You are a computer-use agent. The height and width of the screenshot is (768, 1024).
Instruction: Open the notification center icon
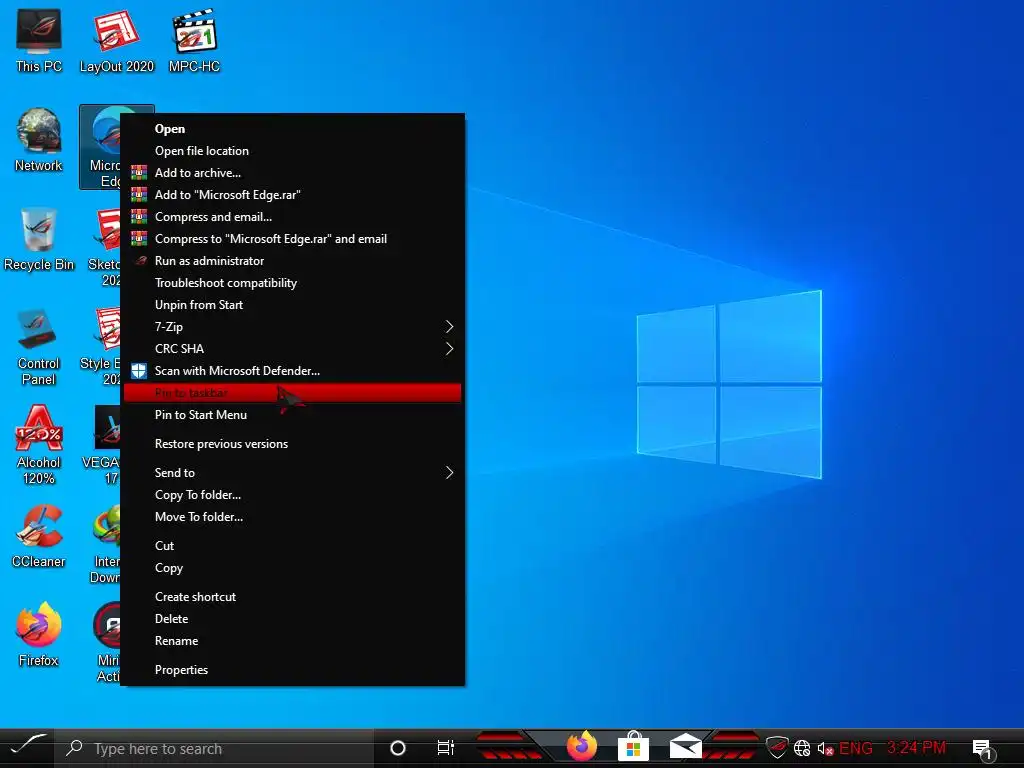983,749
